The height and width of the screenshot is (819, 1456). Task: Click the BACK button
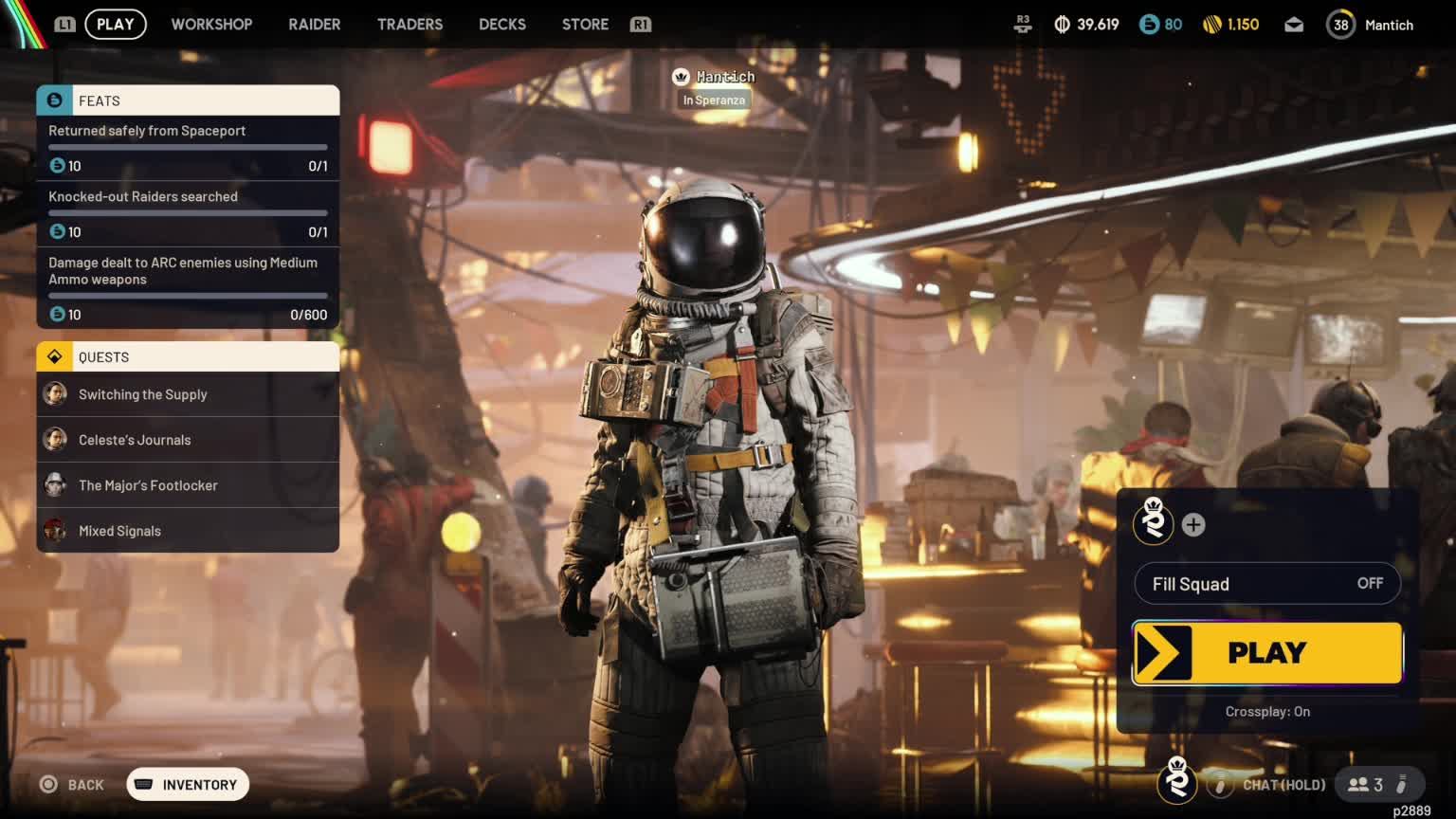pyautogui.click(x=72, y=785)
